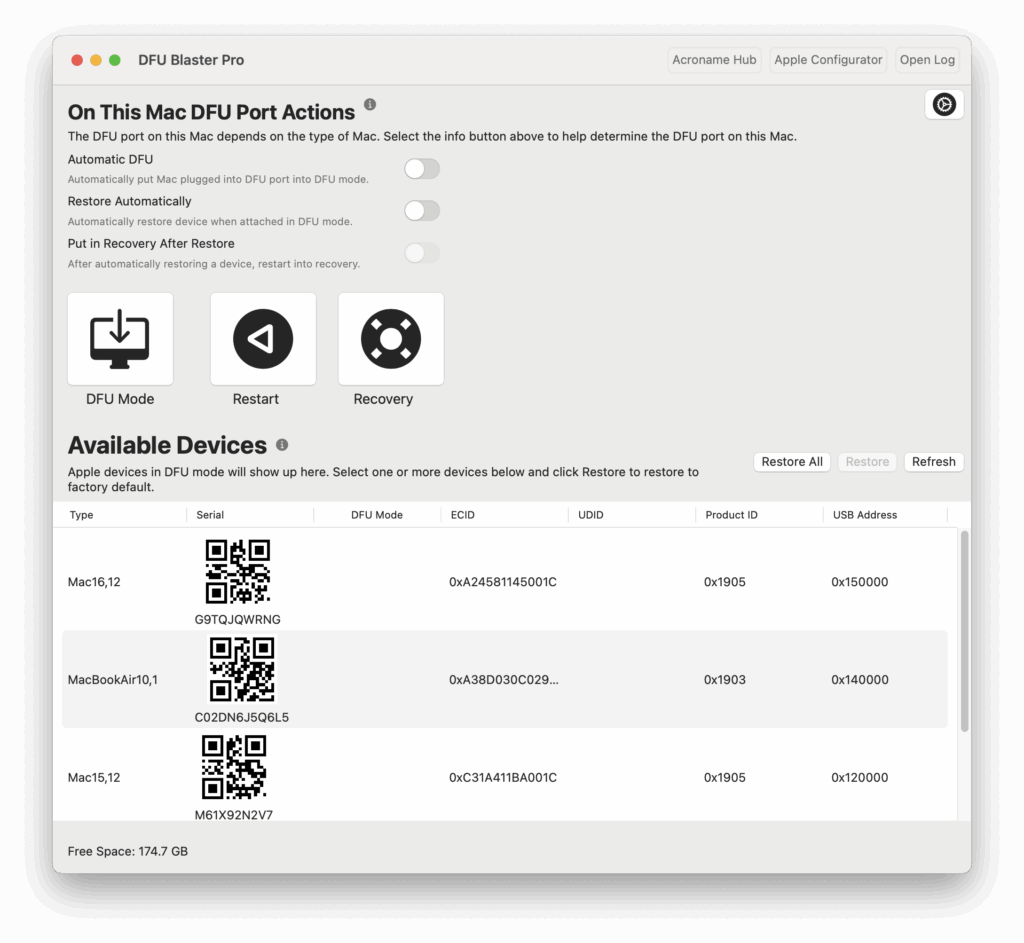Toggle the Automatic DFU switch
This screenshot has height=943, width=1024.
click(x=422, y=169)
